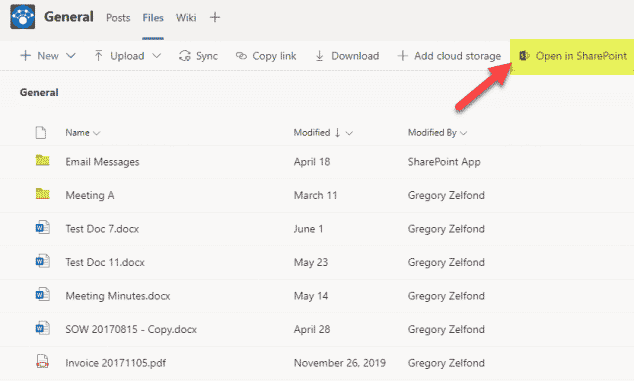Expand the New dropdown
The height and width of the screenshot is (381, 634).
point(71,56)
